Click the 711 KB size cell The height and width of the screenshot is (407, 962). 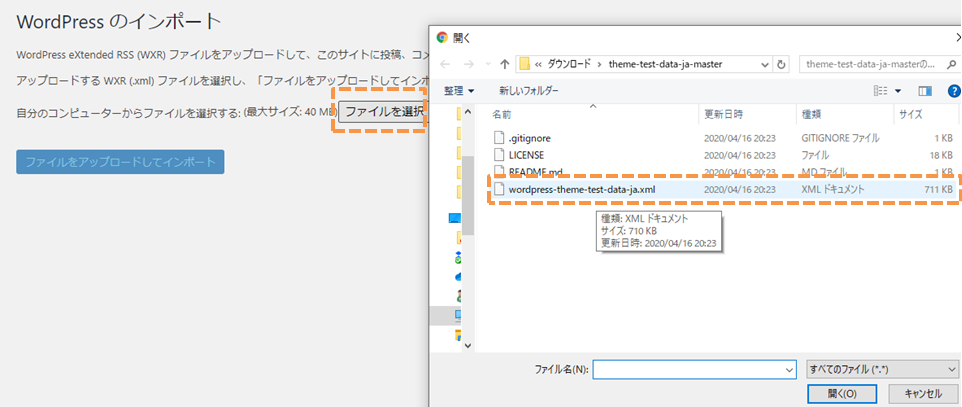pyautogui.click(x=938, y=190)
